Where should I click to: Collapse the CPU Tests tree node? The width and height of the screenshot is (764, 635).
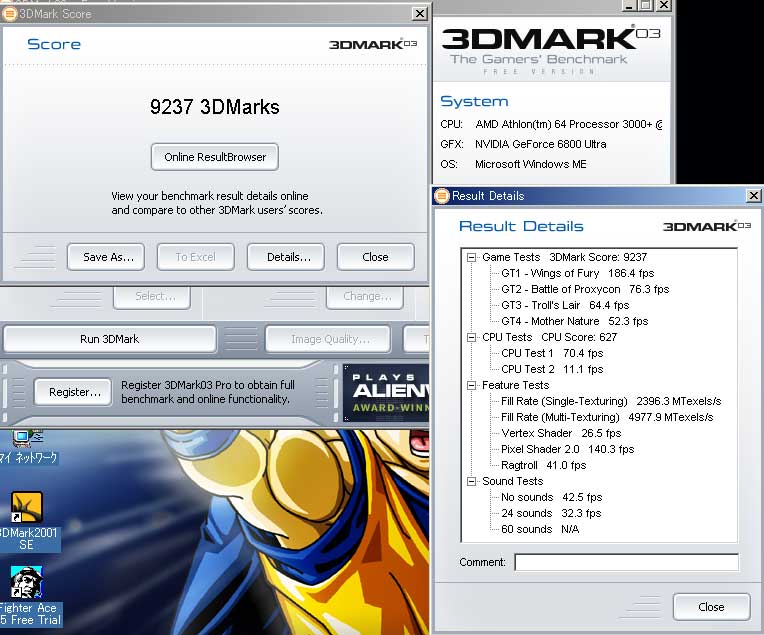(x=471, y=337)
